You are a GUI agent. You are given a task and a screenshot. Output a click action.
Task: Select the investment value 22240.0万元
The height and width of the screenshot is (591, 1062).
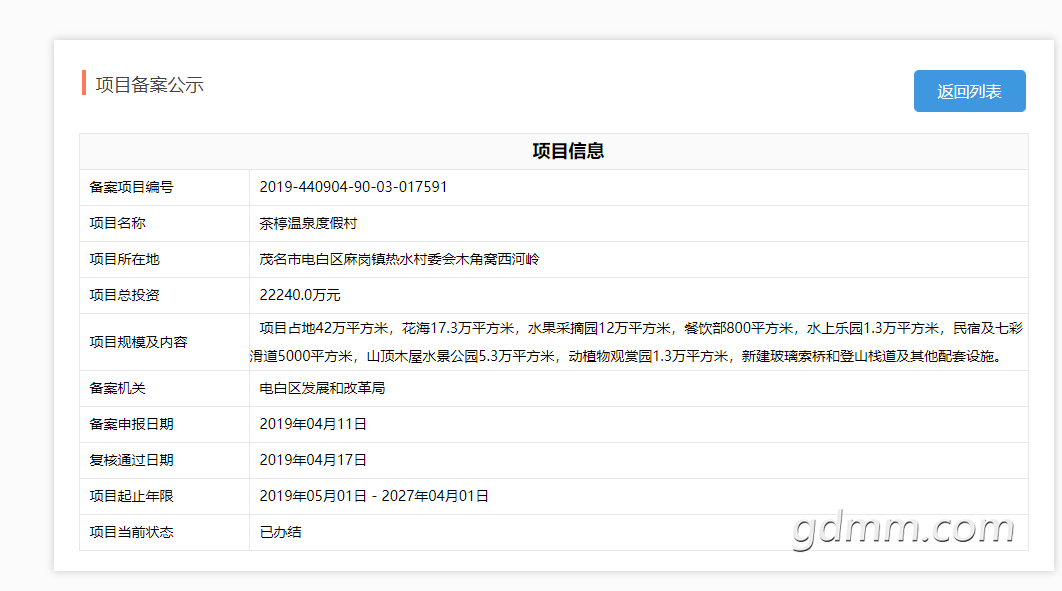pyautogui.click(x=300, y=295)
